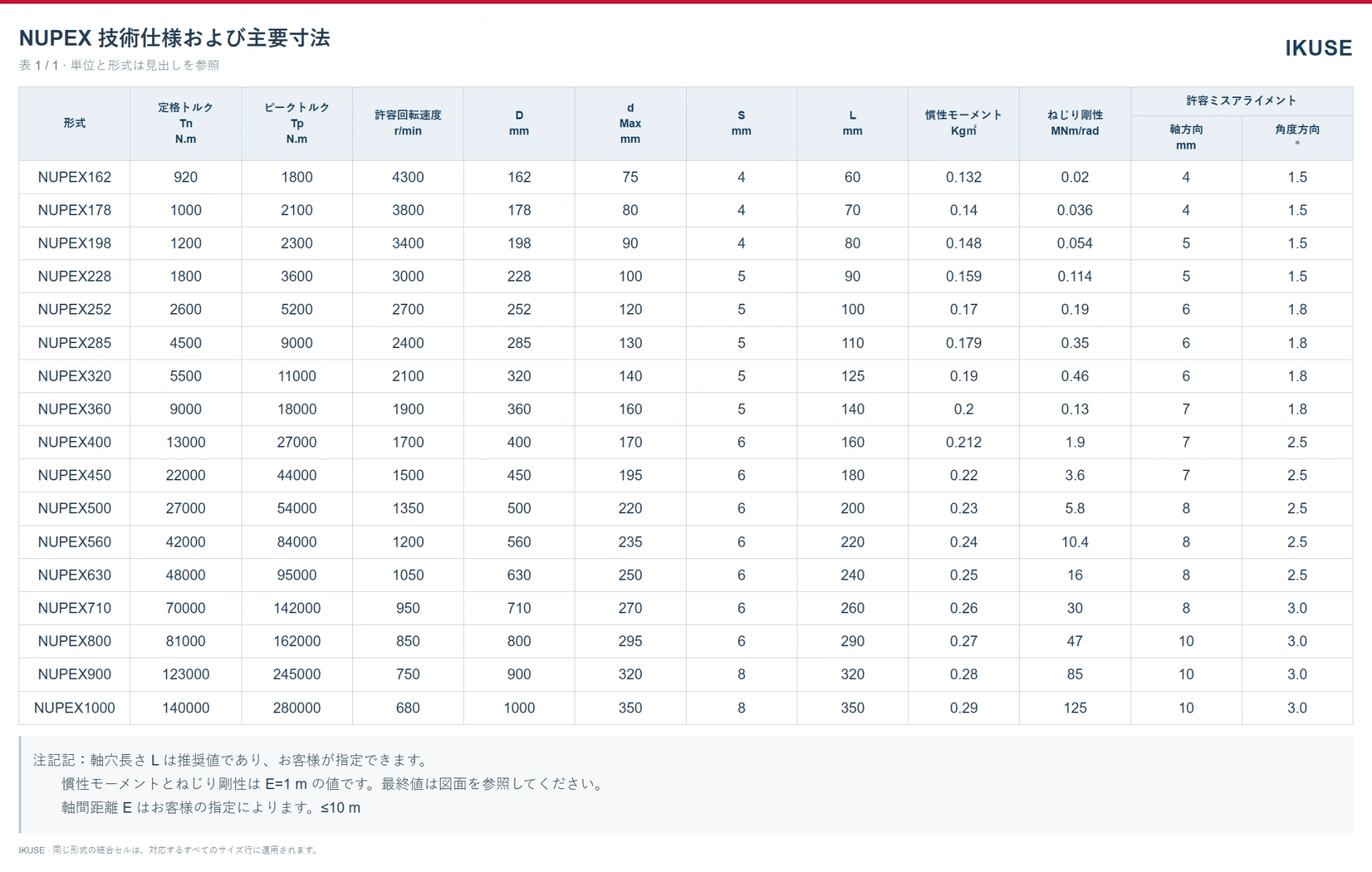Click the 角度方向 subheader
1372x872 pixels.
point(1297,137)
